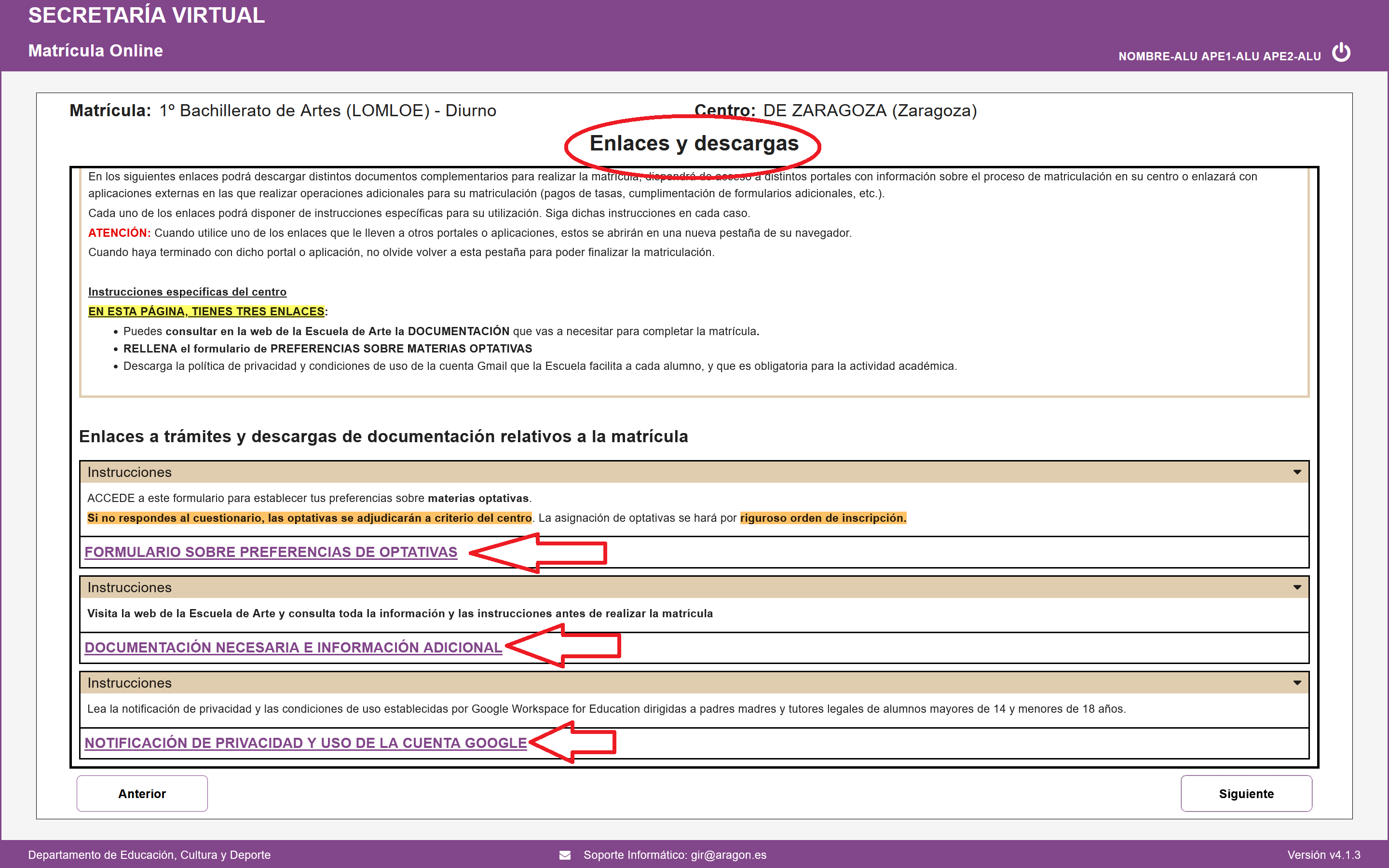This screenshot has width=1389, height=868.
Task: Click 'Visita la web de la Escuela de Arte' text
Action: (400, 613)
